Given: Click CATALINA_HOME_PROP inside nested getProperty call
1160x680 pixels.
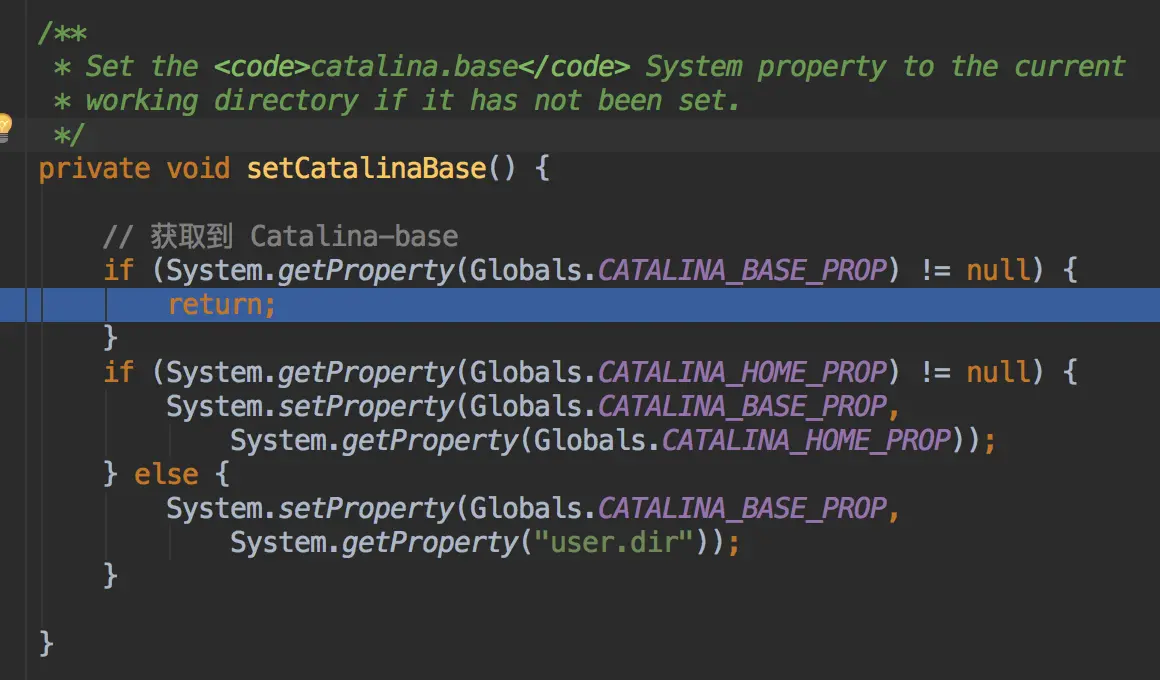Looking at the screenshot, I should (x=806, y=440).
